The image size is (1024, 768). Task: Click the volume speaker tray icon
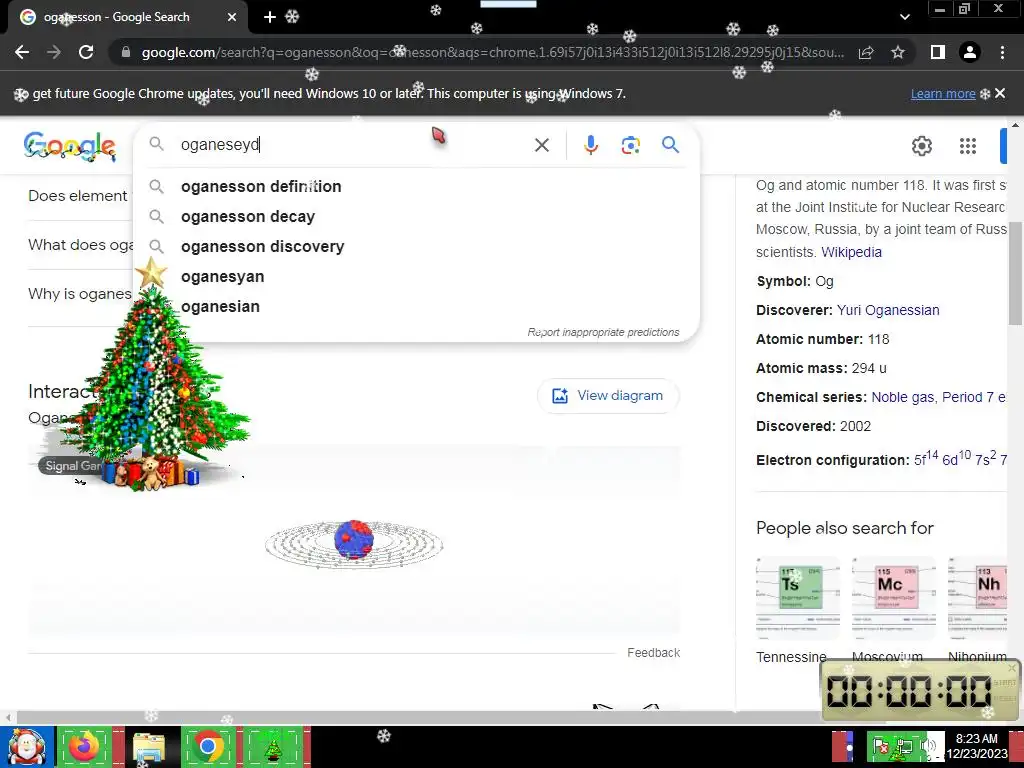929,746
